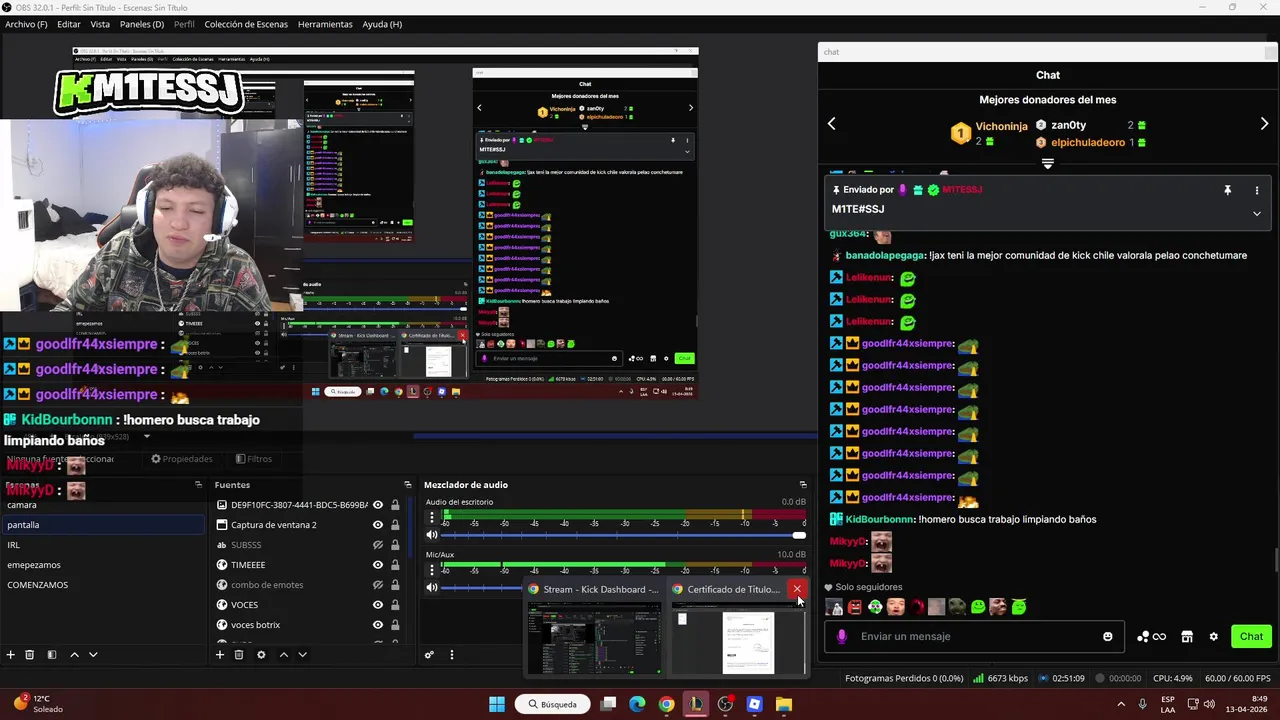1280x720 pixels.
Task: Open the Archivo (F) menu
Action: [x=26, y=24]
